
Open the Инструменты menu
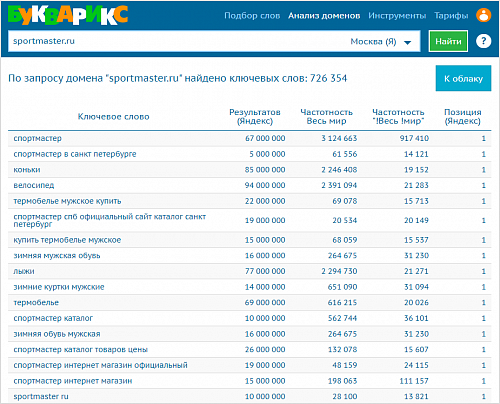pyautogui.click(x=397, y=16)
